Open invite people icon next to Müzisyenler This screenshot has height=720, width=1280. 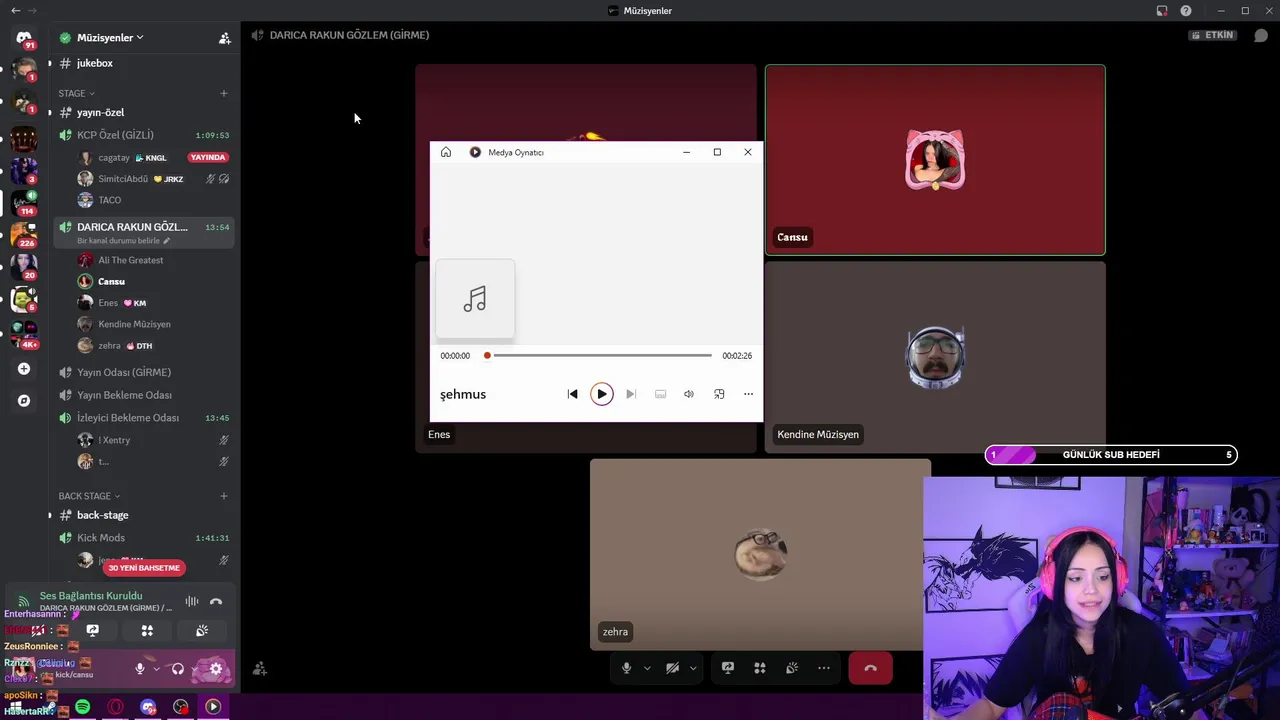[224, 38]
